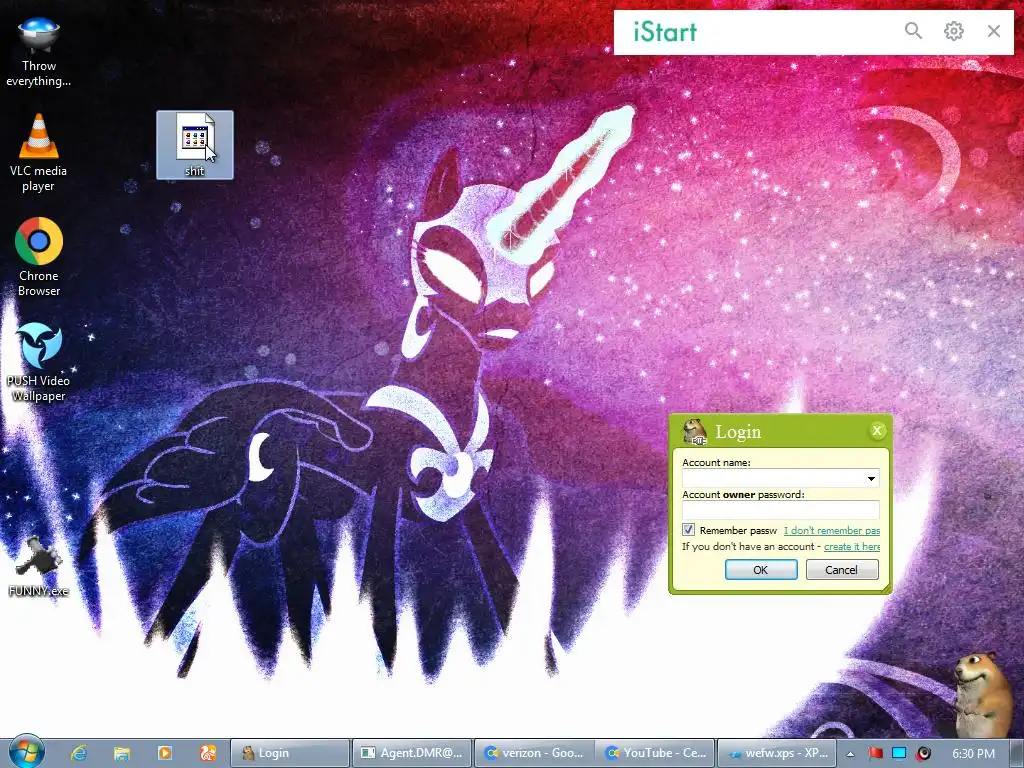Screen dimensions: 1024x768
Task: Switch to 'YouTube - Ce...' taskbar window
Action: (655, 753)
